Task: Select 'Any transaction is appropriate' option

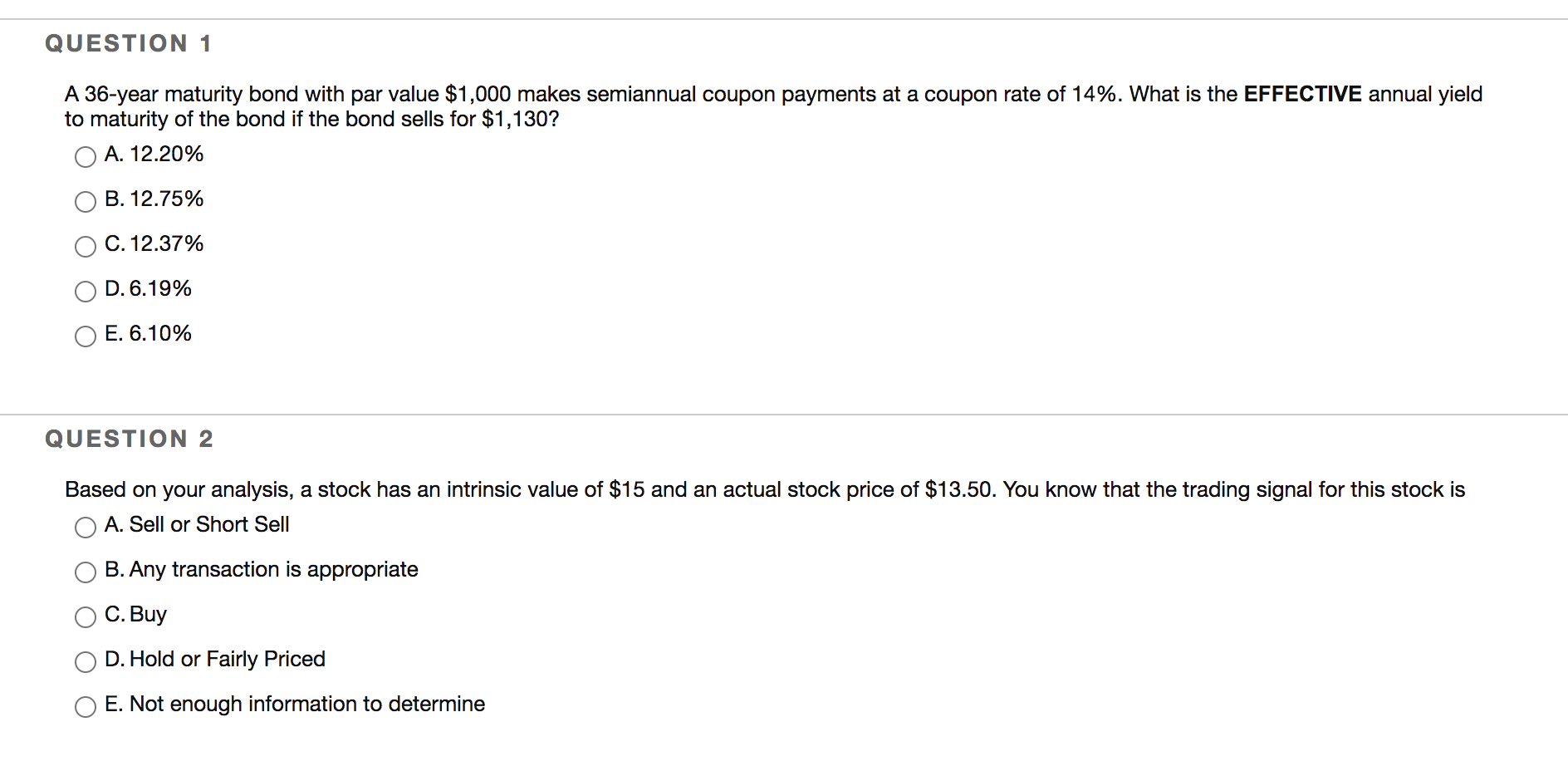Action: tap(85, 572)
